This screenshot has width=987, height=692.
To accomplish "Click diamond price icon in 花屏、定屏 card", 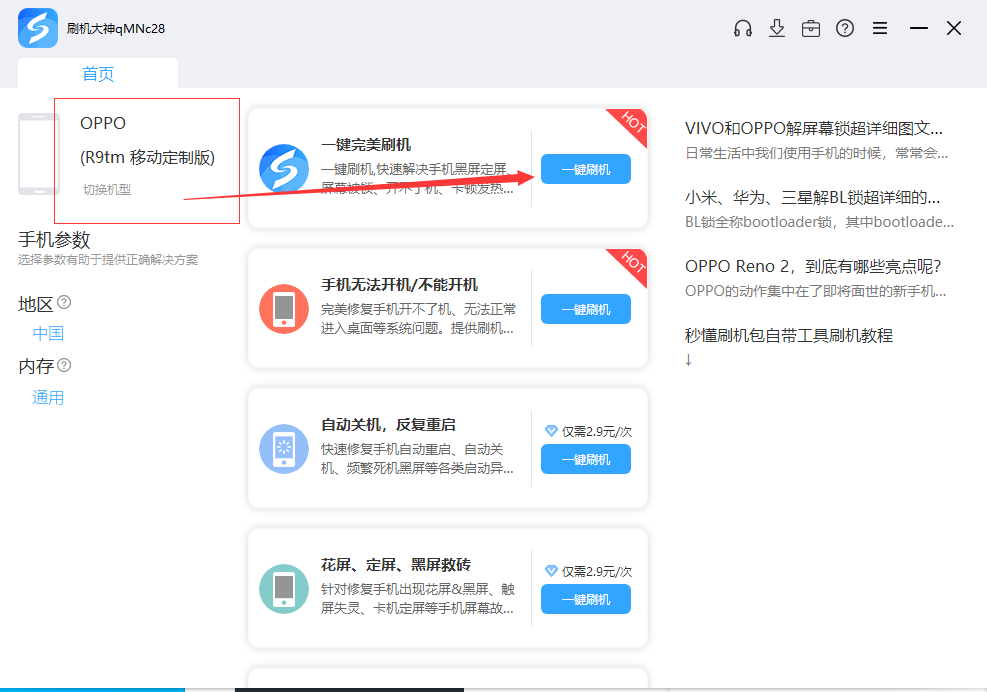I will point(551,570).
